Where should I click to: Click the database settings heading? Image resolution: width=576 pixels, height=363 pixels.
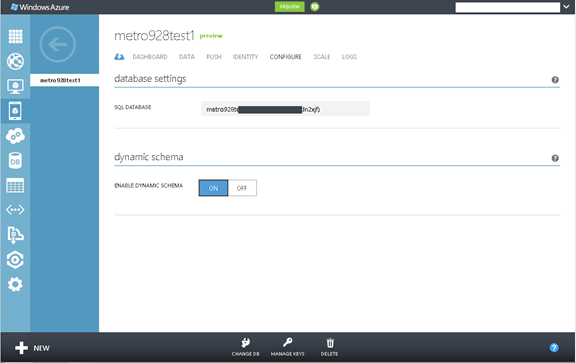click(150, 79)
